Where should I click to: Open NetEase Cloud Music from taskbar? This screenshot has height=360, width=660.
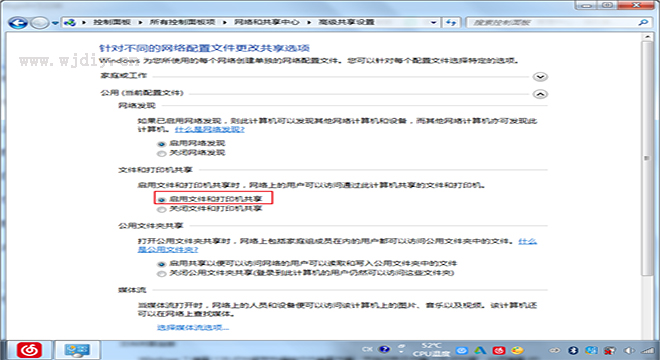[x=29, y=350]
